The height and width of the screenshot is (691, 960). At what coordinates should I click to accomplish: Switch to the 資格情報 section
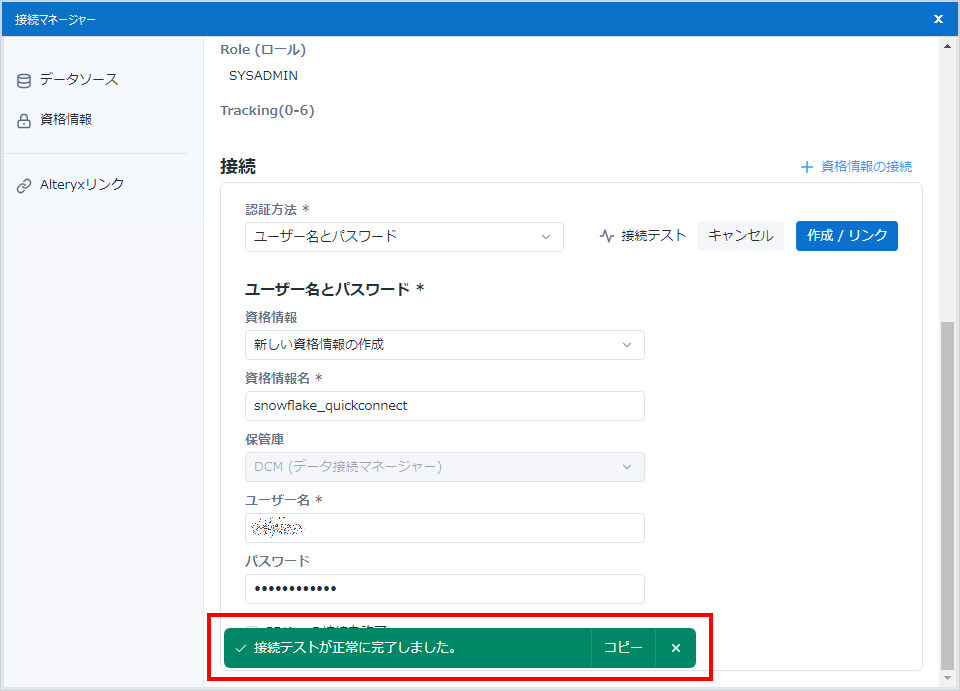point(66,120)
